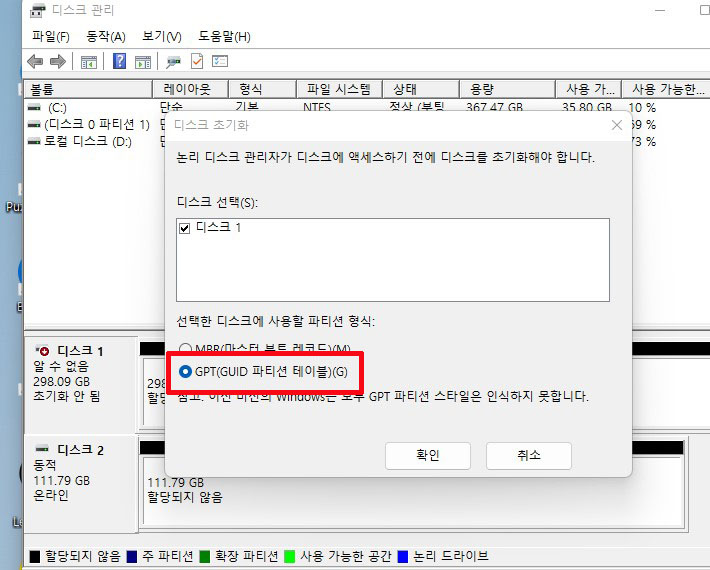Viewport: 710px width, 570px height.
Task: Select the 로컬 디스크 (D:) volume icon
Action: [34, 142]
